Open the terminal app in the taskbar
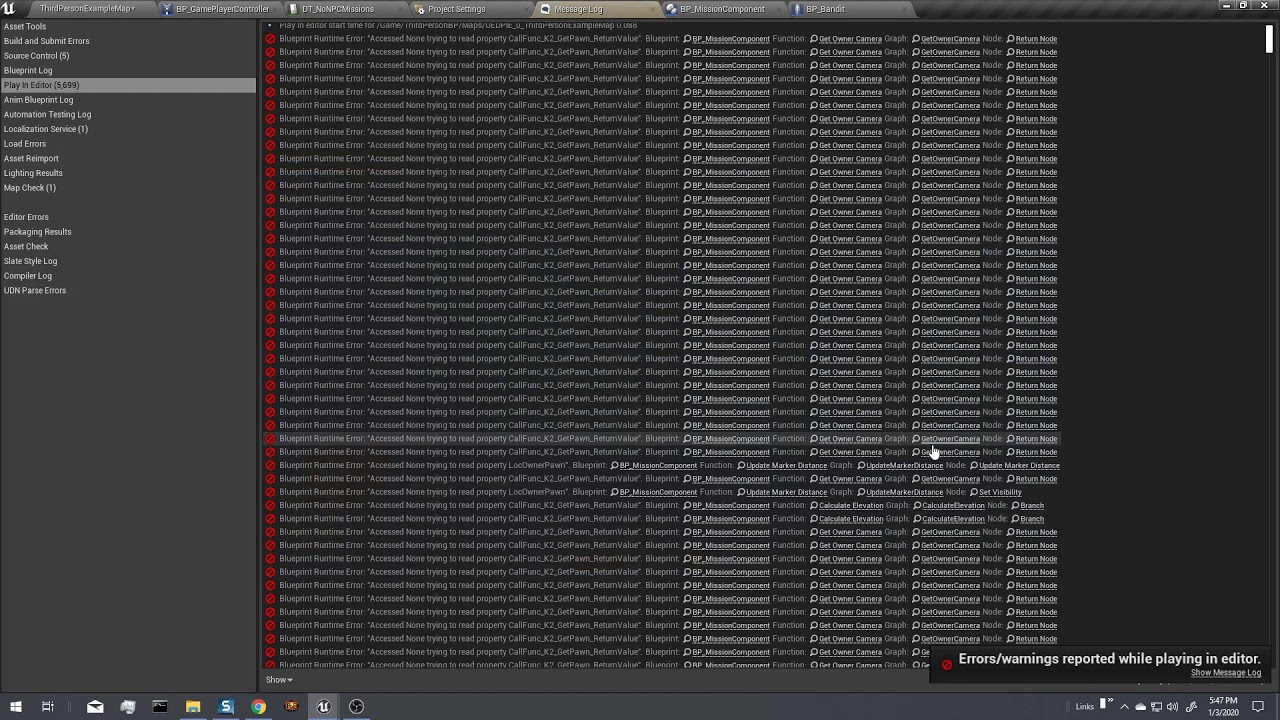This screenshot has height=720, width=1280. point(160,707)
